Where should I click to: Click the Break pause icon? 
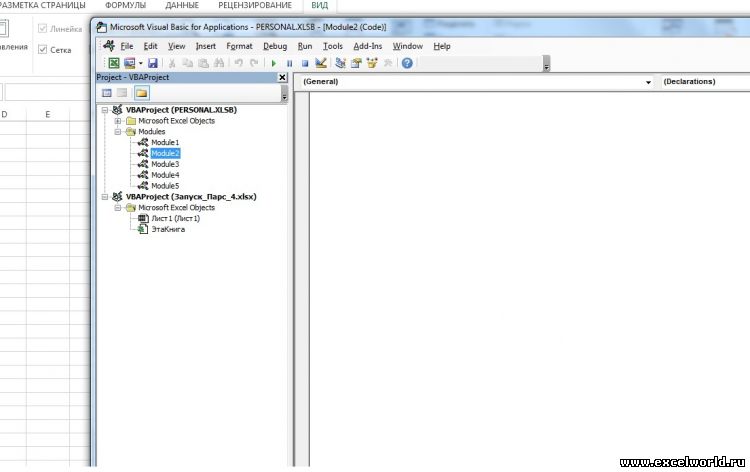click(x=290, y=63)
